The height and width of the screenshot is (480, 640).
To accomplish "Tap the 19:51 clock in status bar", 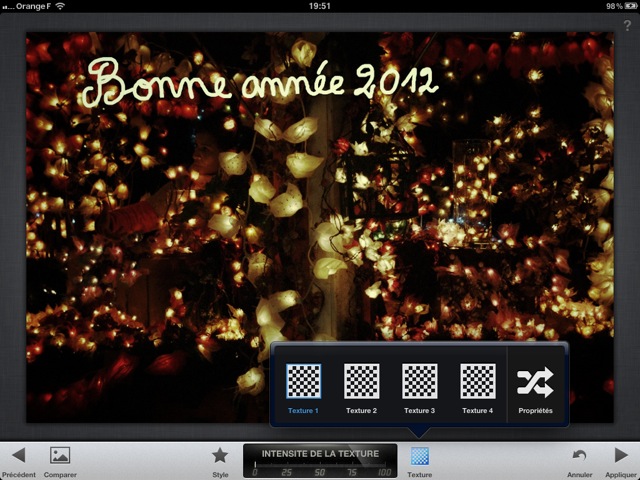I will point(320,6).
